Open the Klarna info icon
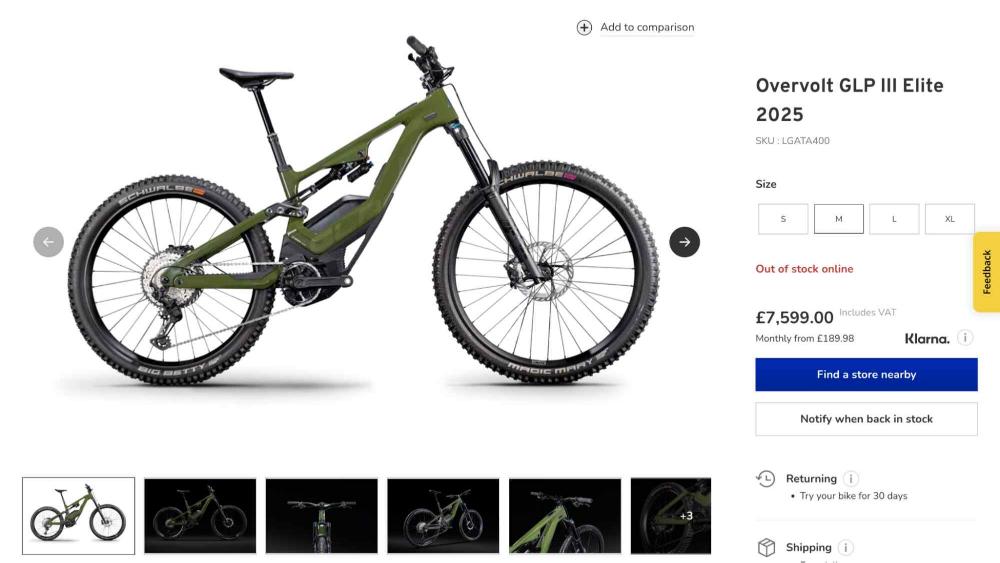The width and height of the screenshot is (1000, 563). (x=965, y=337)
